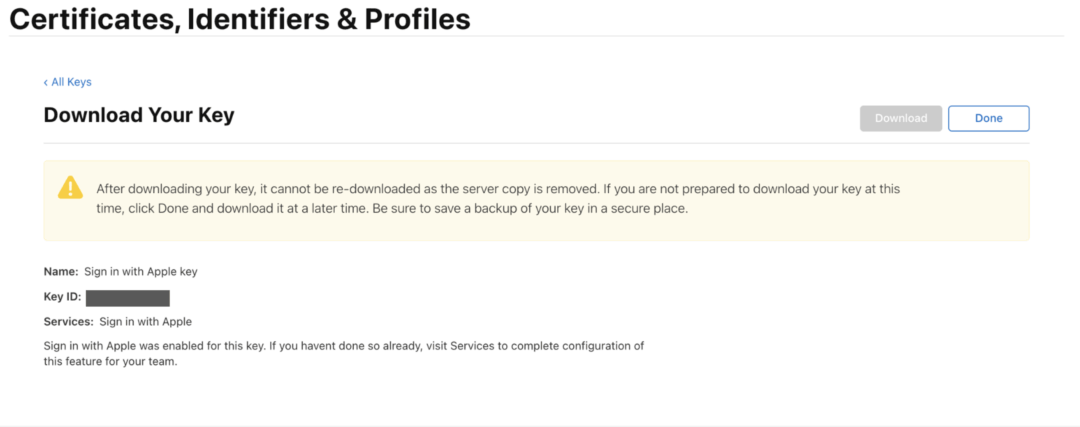Image resolution: width=1080 pixels, height=427 pixels.
Task: Click the Certificates, Identifiers & Profiles heading
Action: pyautogui.click(x=240, y=19)
